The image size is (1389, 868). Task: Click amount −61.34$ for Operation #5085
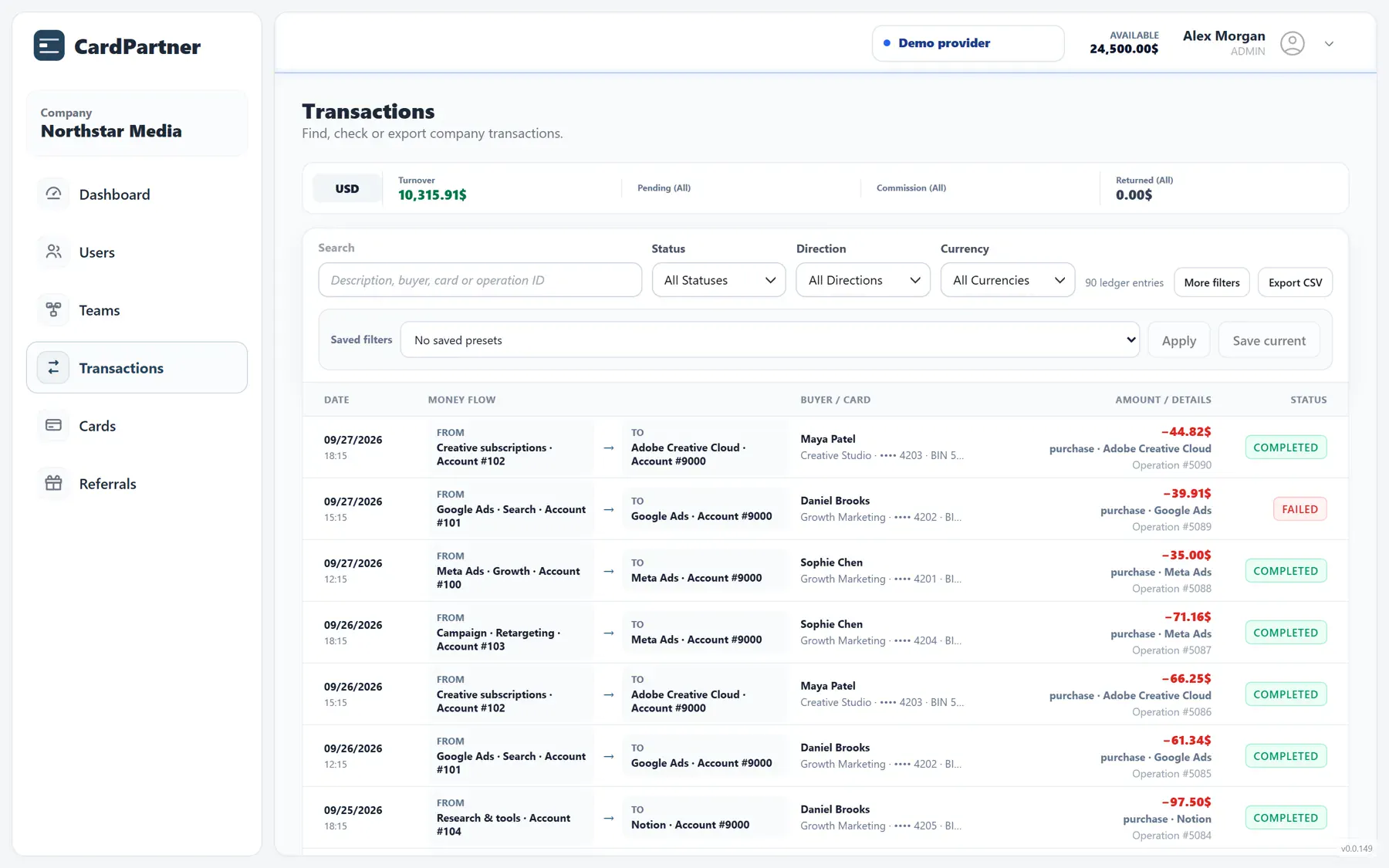click(x=1187, y=740)
